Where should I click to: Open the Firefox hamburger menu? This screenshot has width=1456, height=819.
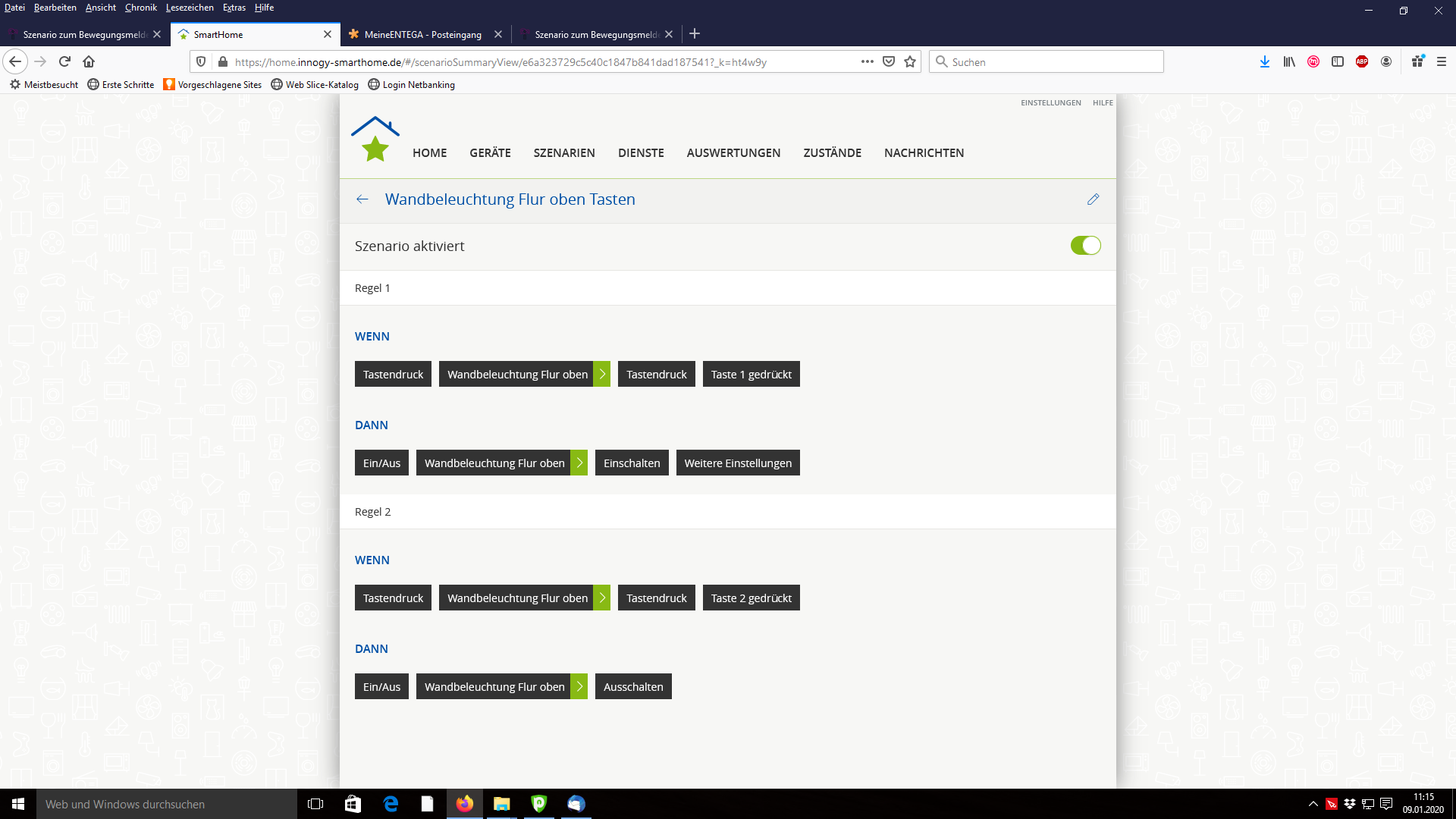coord(1442,61)
